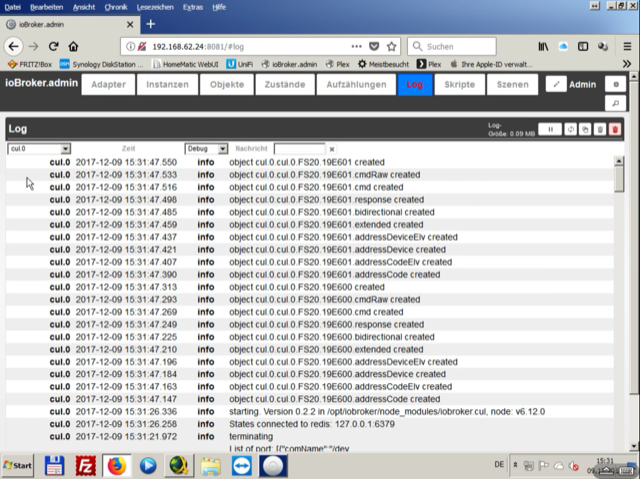Open the page actions three-dot menu
This screenshot has height=479, width=640.
(356, 47)
